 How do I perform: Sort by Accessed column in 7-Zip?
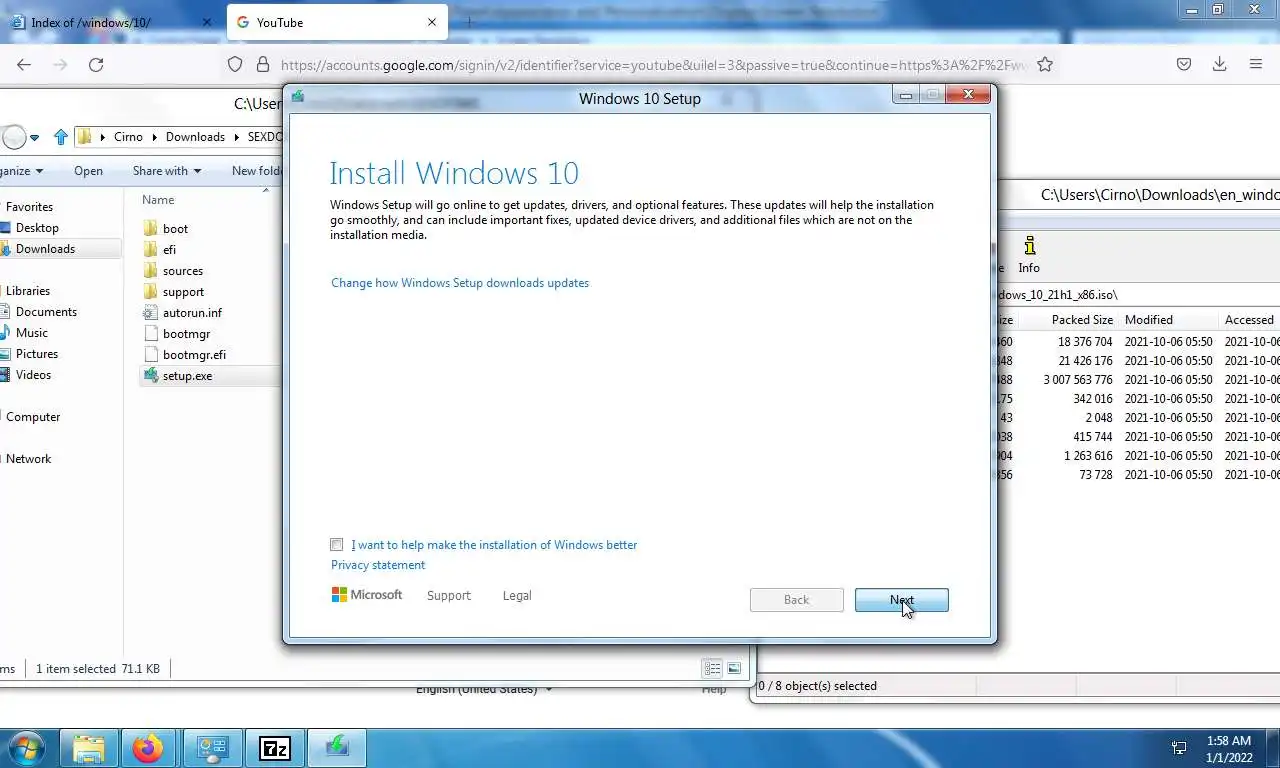tap(1249, 320)
